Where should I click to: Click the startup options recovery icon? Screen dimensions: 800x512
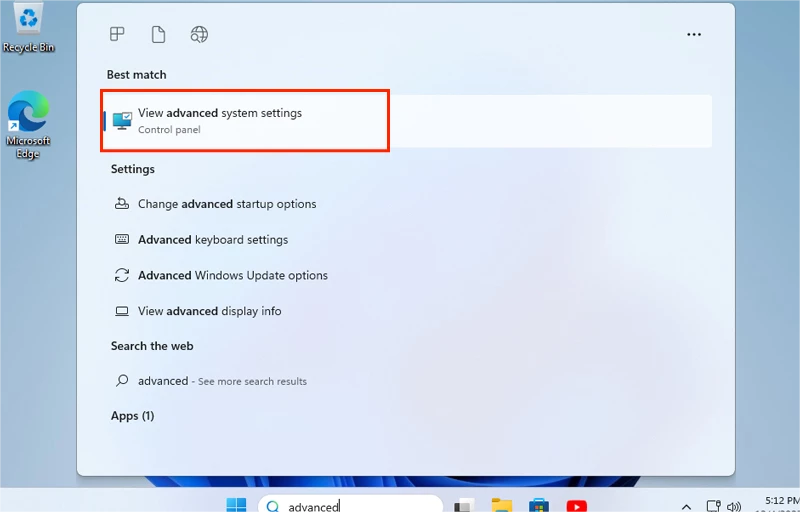coord(121,203)
